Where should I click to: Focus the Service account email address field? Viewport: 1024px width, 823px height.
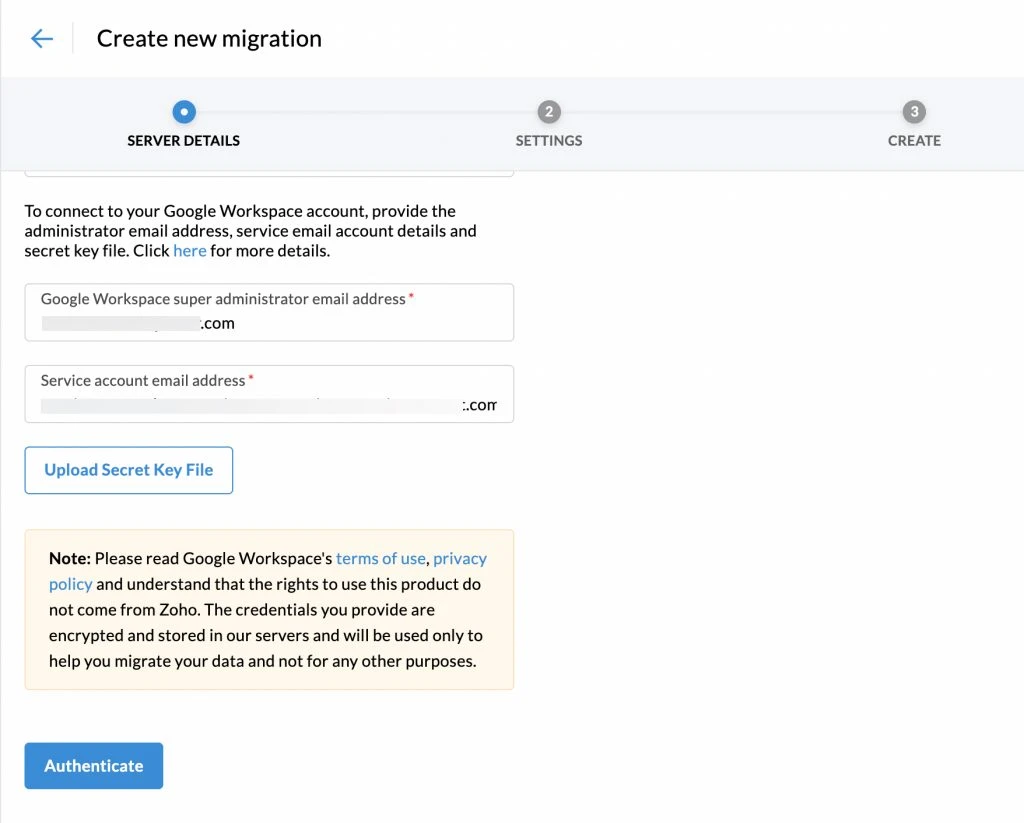point(269,394)
